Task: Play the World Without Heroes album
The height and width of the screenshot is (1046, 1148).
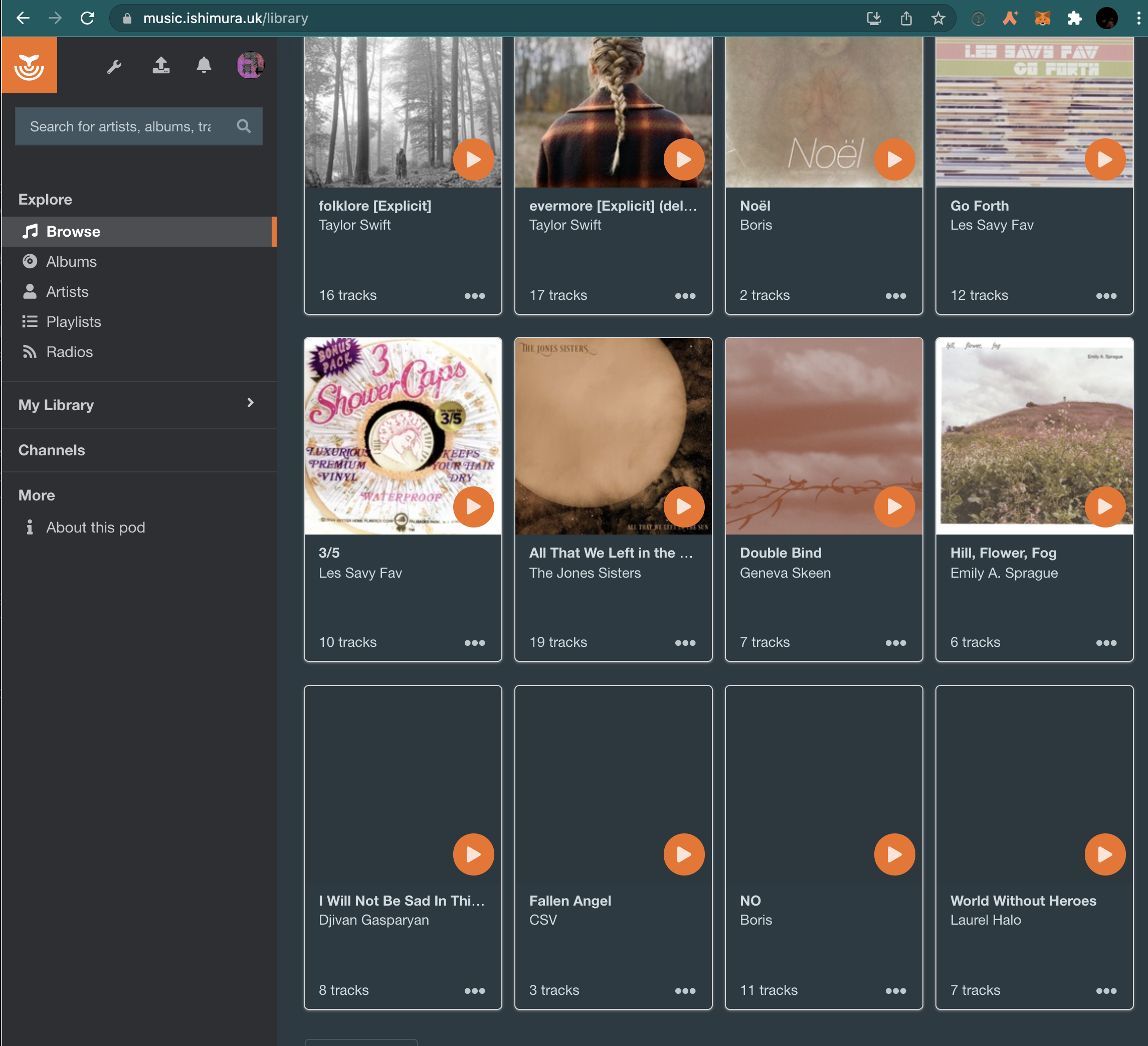Action: pyautogui.click(x=1105, y=854)
